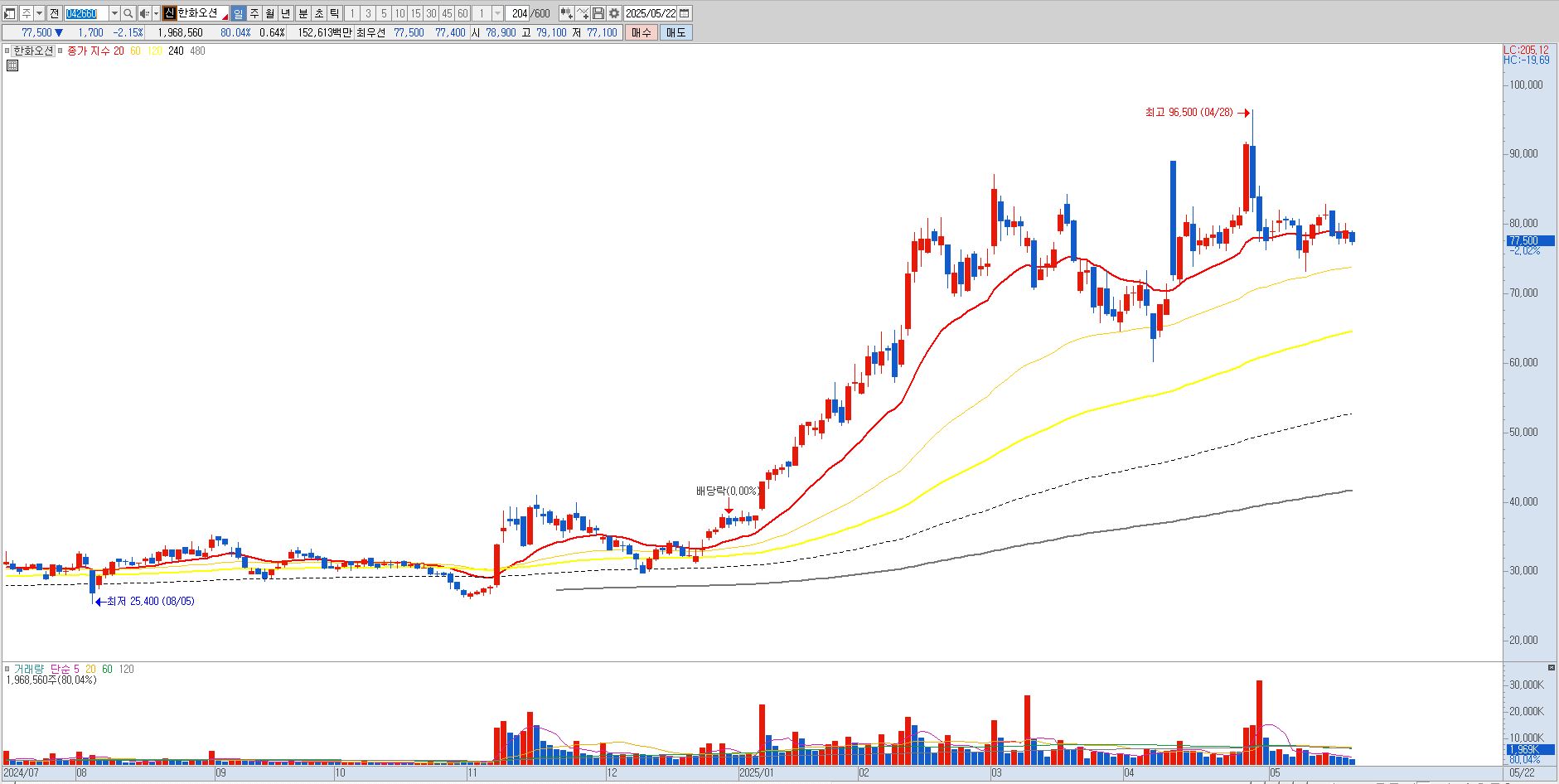Open the stock code history dropdown
1559x784 pixels.
tap(115, 13)
